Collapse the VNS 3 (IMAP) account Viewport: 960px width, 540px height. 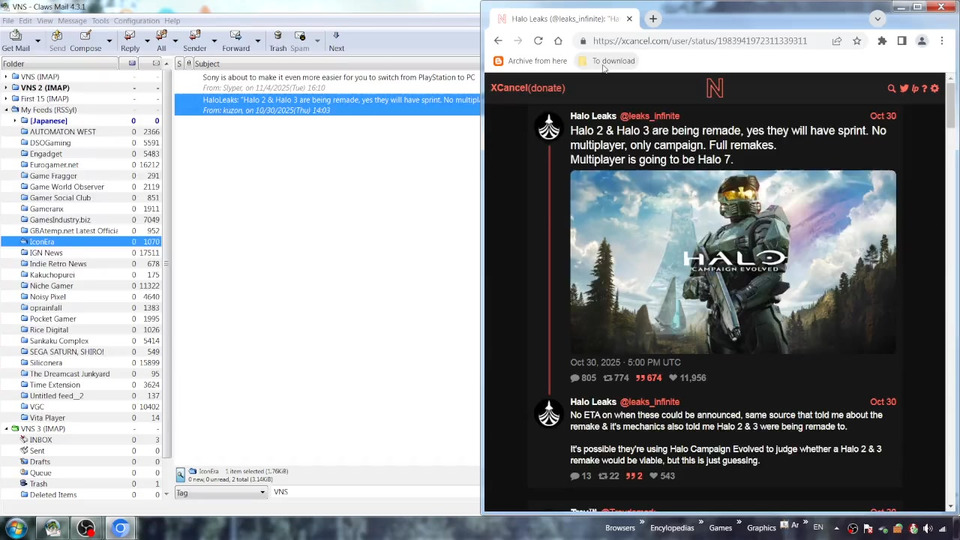(x=6, y=429)
